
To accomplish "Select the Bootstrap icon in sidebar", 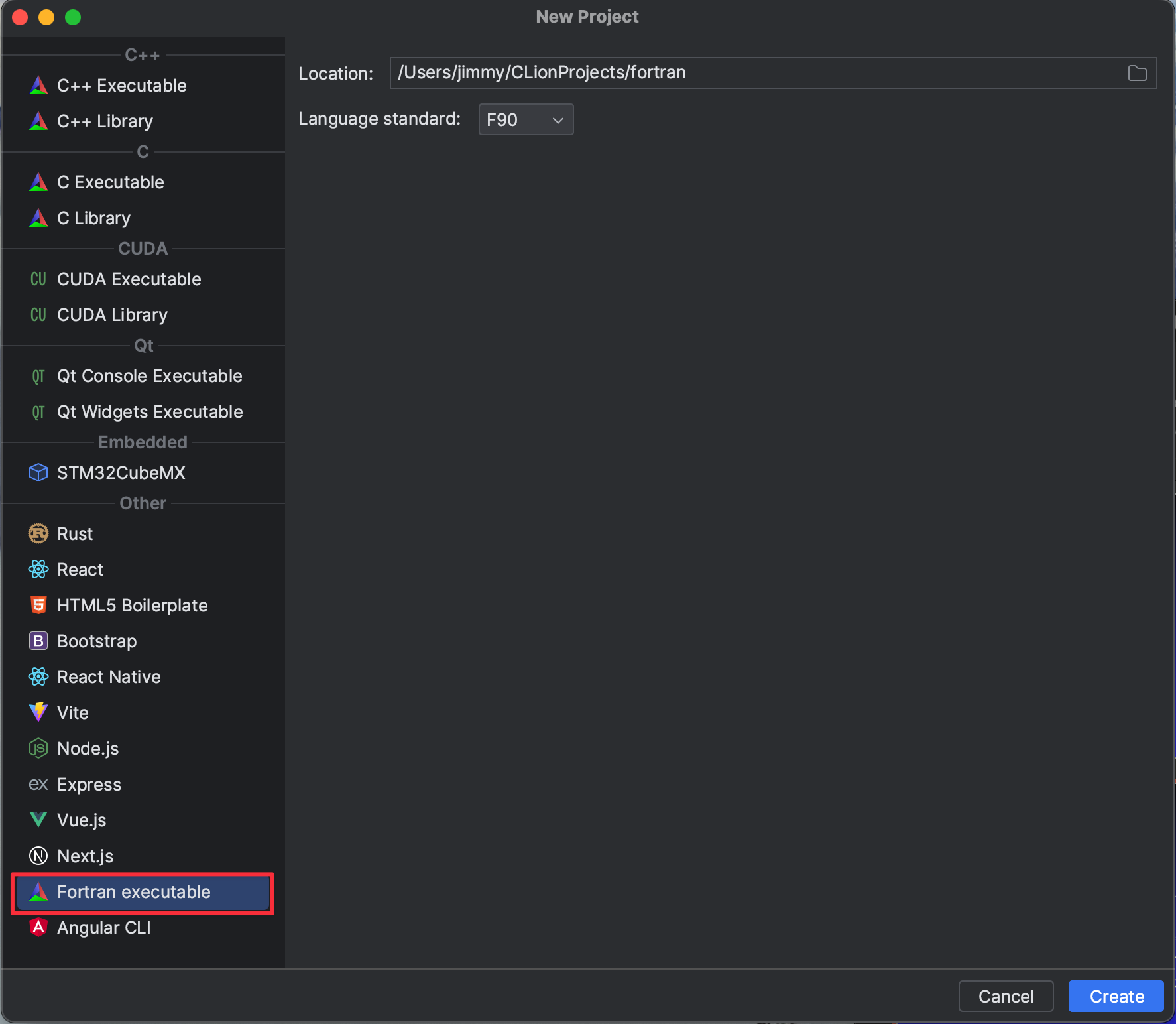I will (38, 641).
